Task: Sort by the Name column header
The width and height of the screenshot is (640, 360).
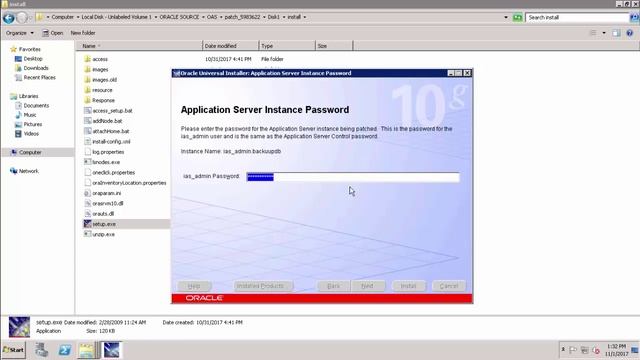Action: click(x=139, y=46)
